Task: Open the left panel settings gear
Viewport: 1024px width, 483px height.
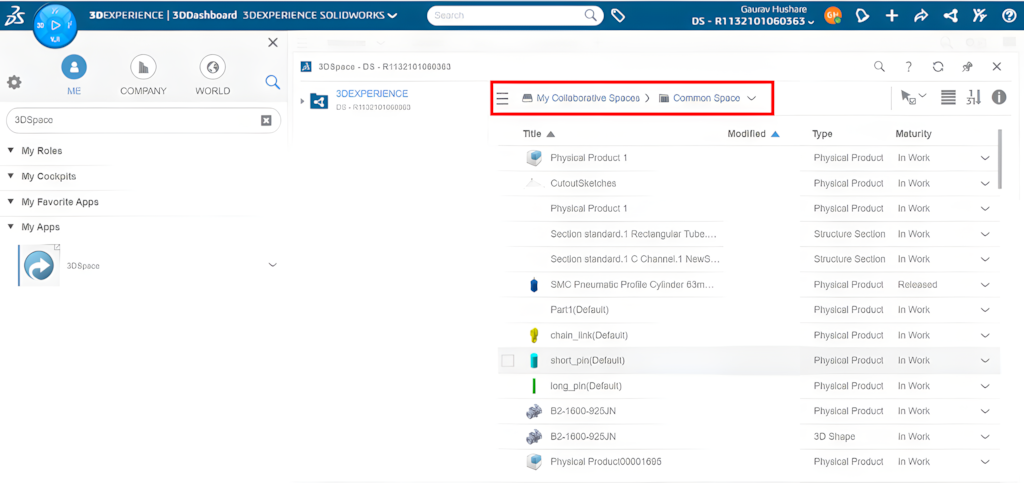Action: coord(14,83)
